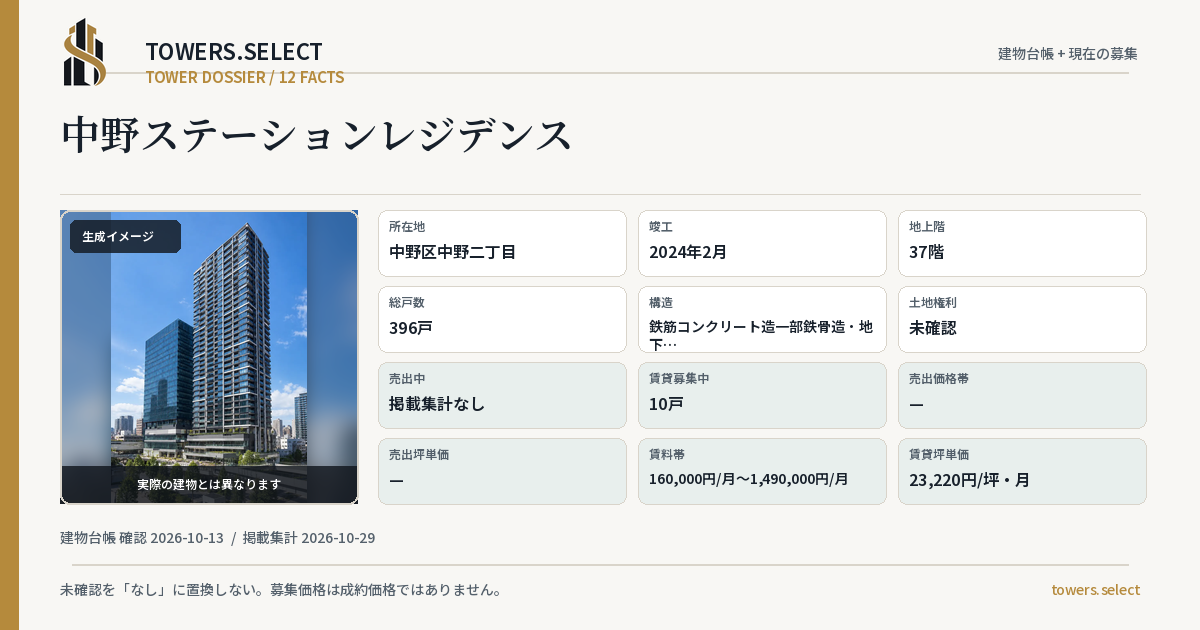Open the towers.select footer link
The width and height of the screenshot is (1200, 630).
(x=1095, y=590)
